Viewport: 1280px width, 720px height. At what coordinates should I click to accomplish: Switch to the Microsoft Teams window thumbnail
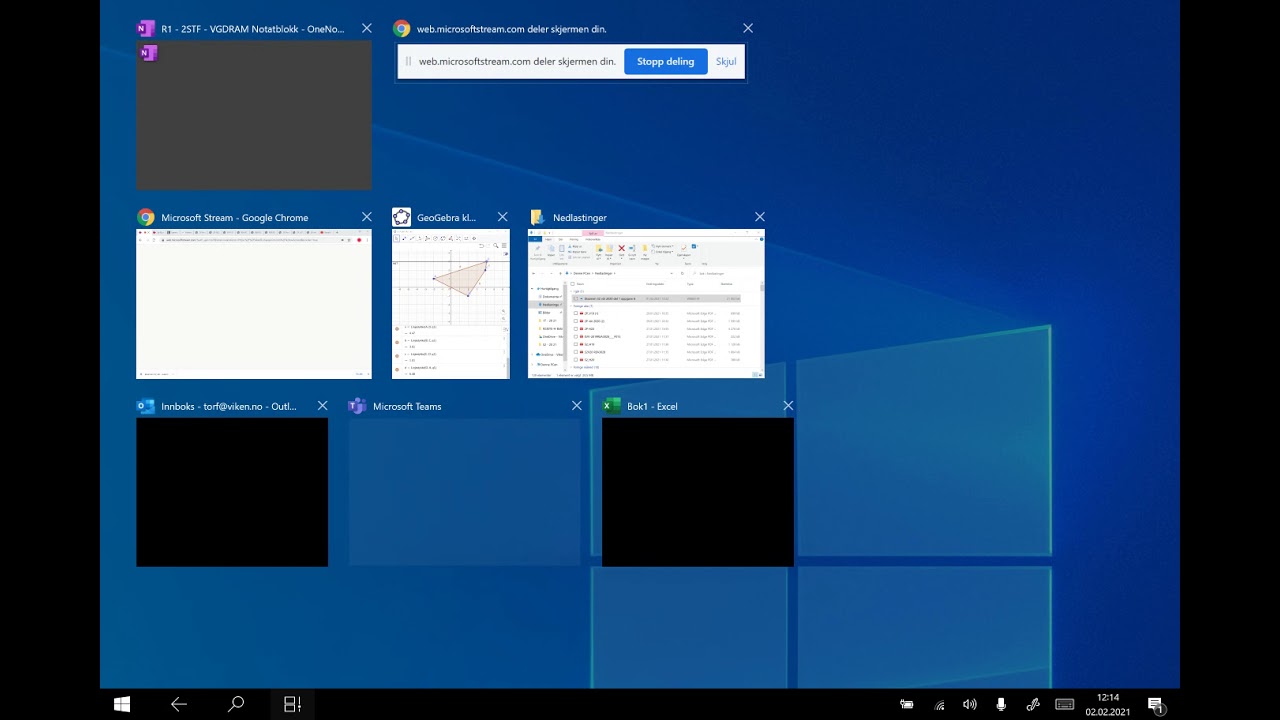tap(465, 492)
